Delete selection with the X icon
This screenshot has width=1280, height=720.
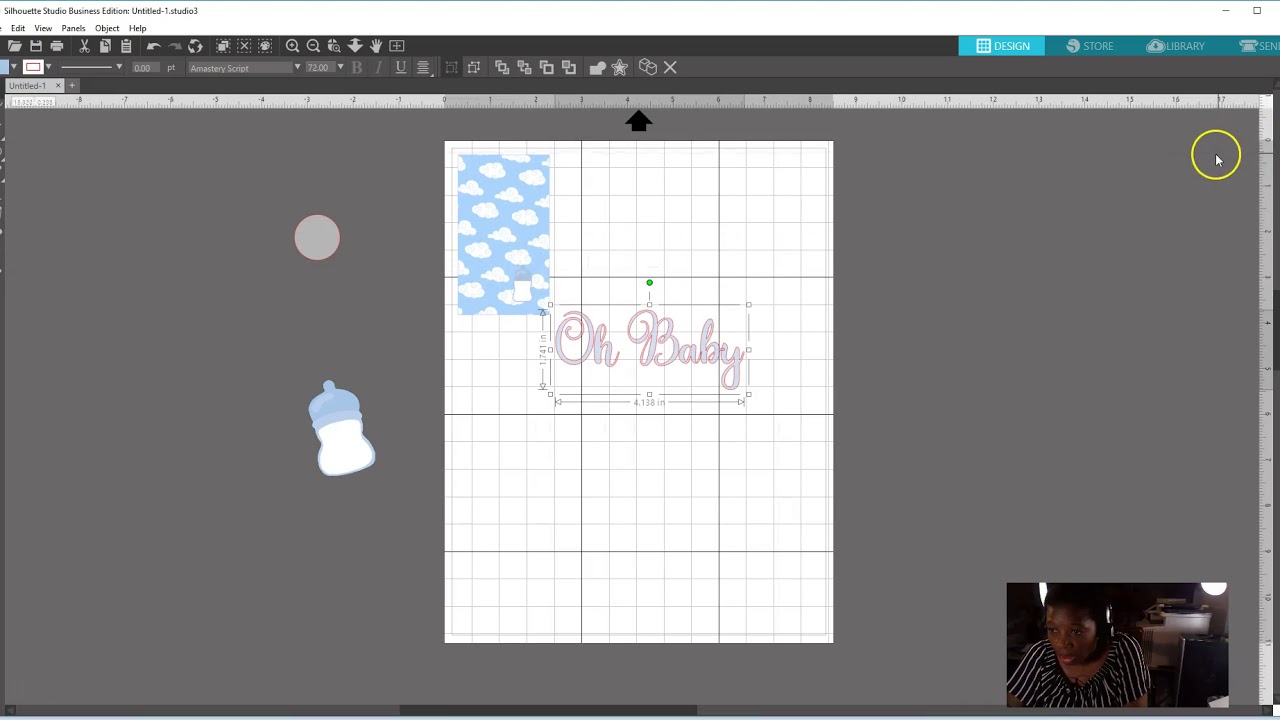click(670, 68)
